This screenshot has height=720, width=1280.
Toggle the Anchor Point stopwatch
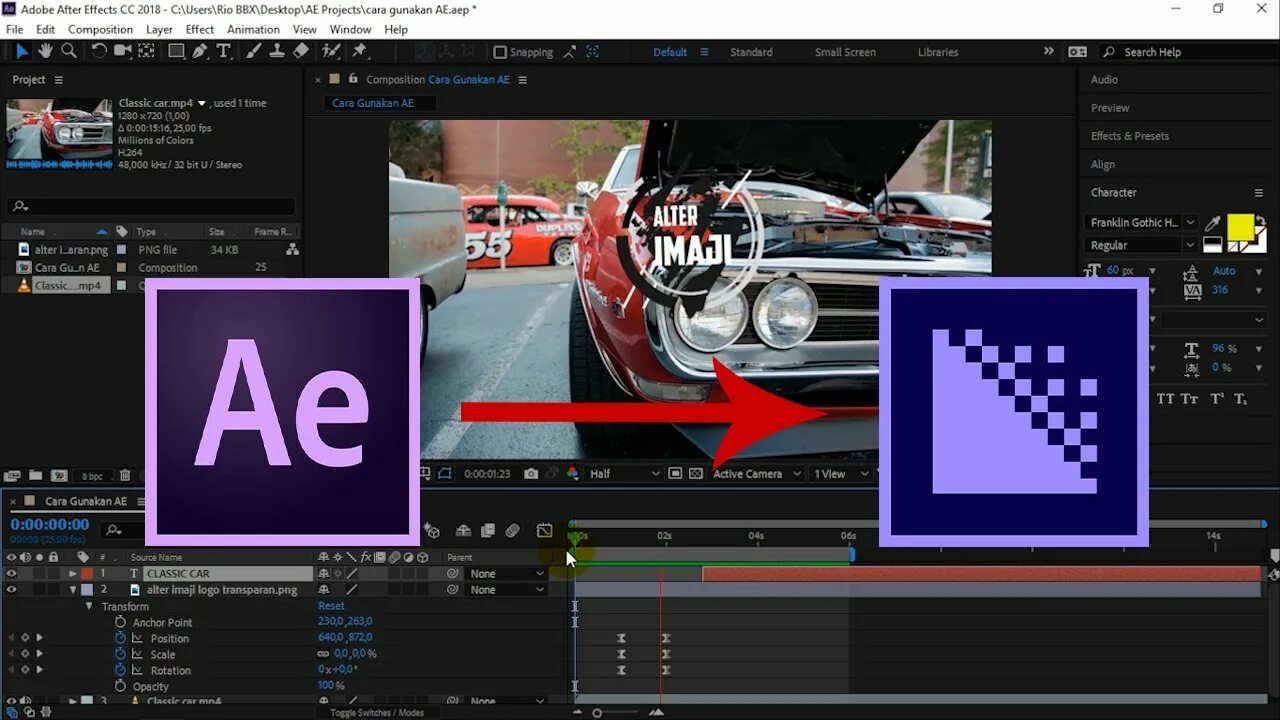click(120, 622)
